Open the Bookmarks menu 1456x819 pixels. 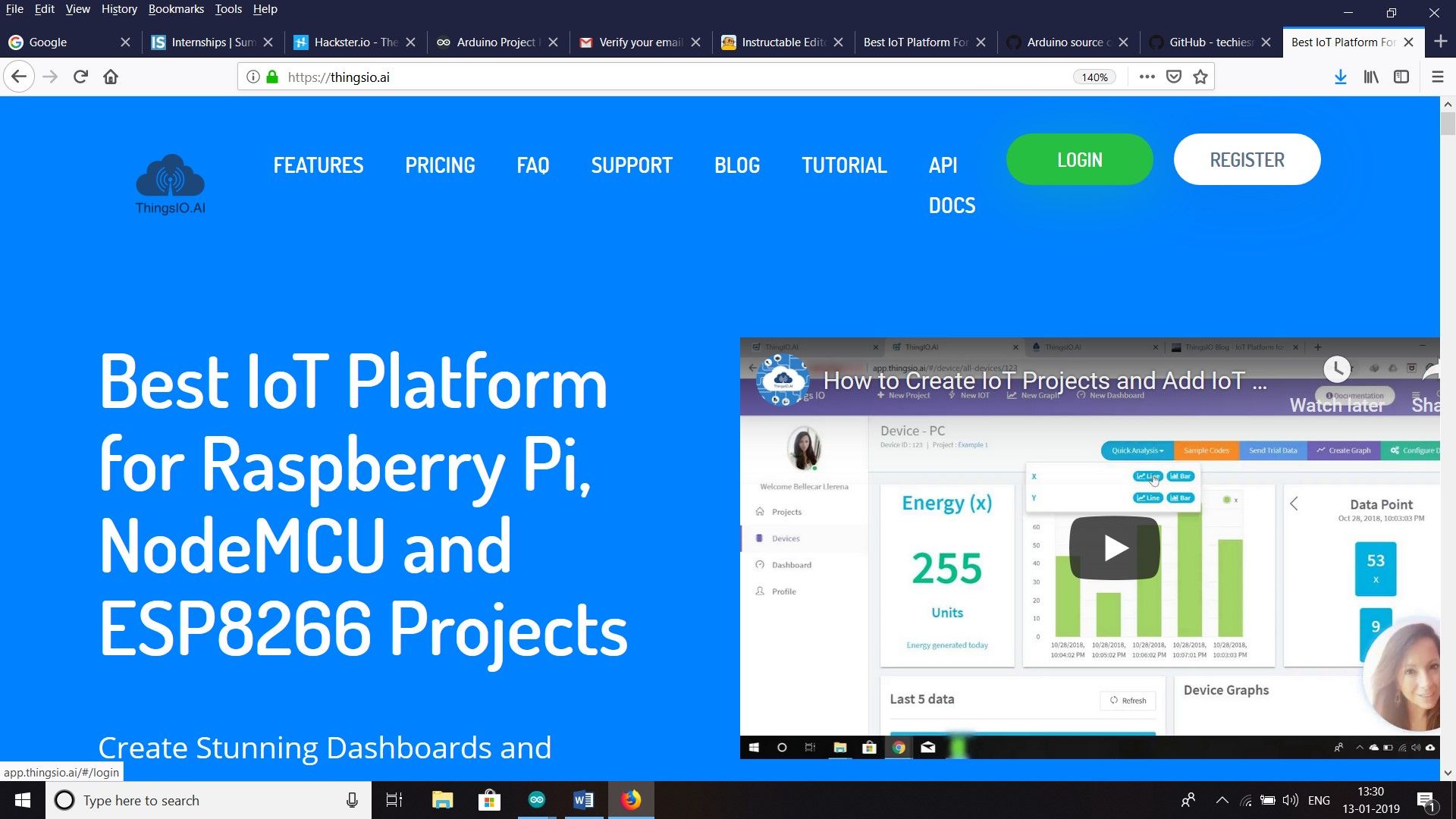tap(176, 9)
